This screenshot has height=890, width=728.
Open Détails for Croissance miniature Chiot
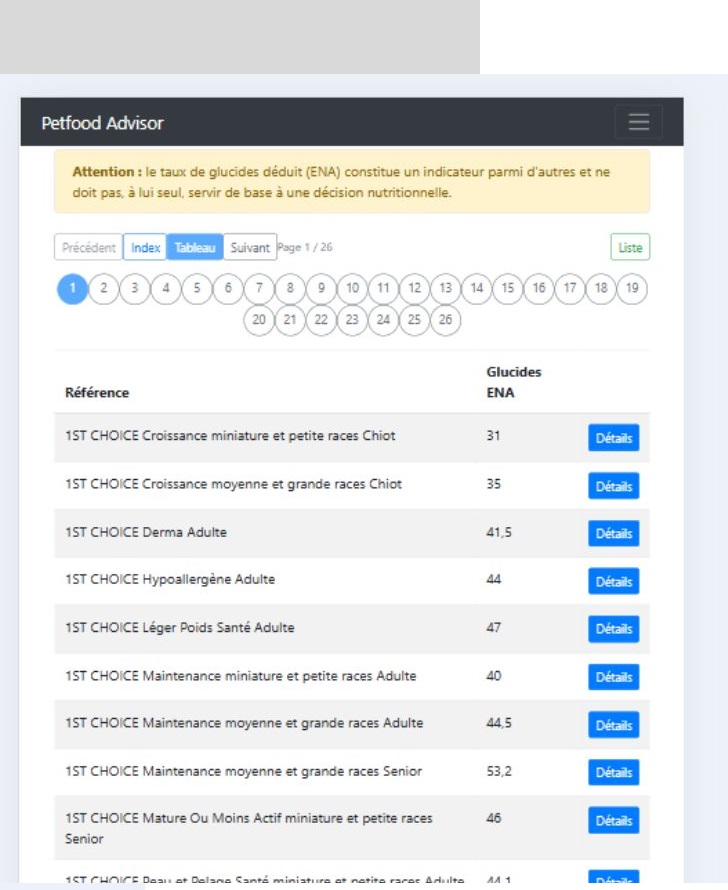point(613,437)
